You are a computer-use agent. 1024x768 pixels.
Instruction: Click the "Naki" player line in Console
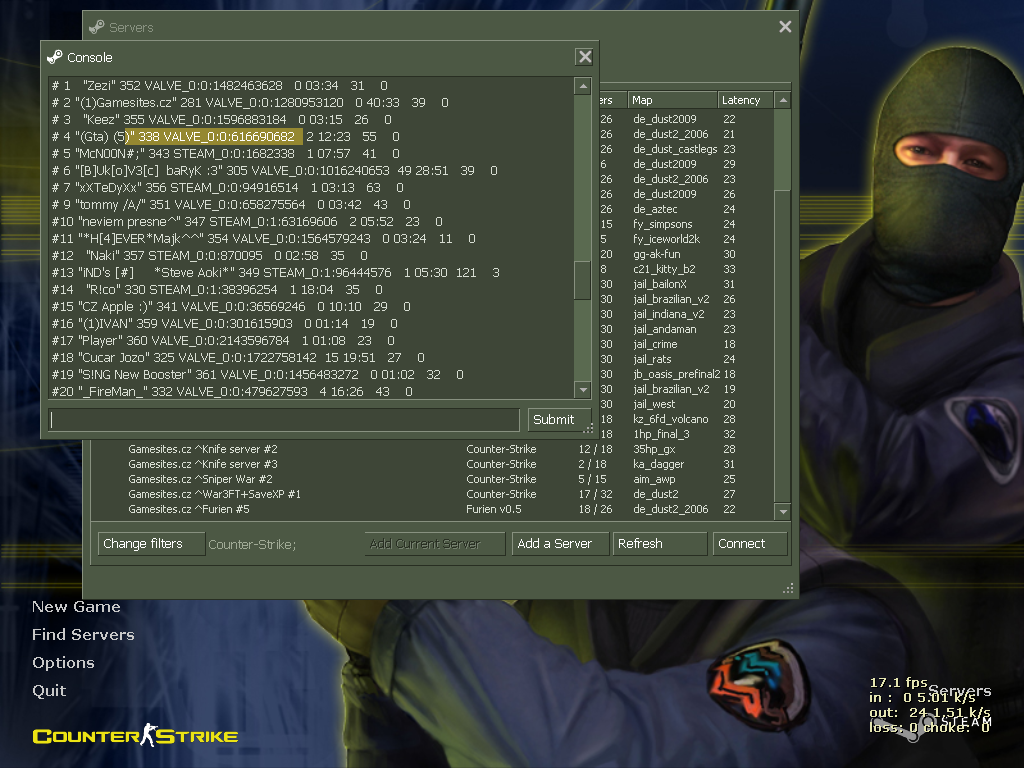pos(210,255)
